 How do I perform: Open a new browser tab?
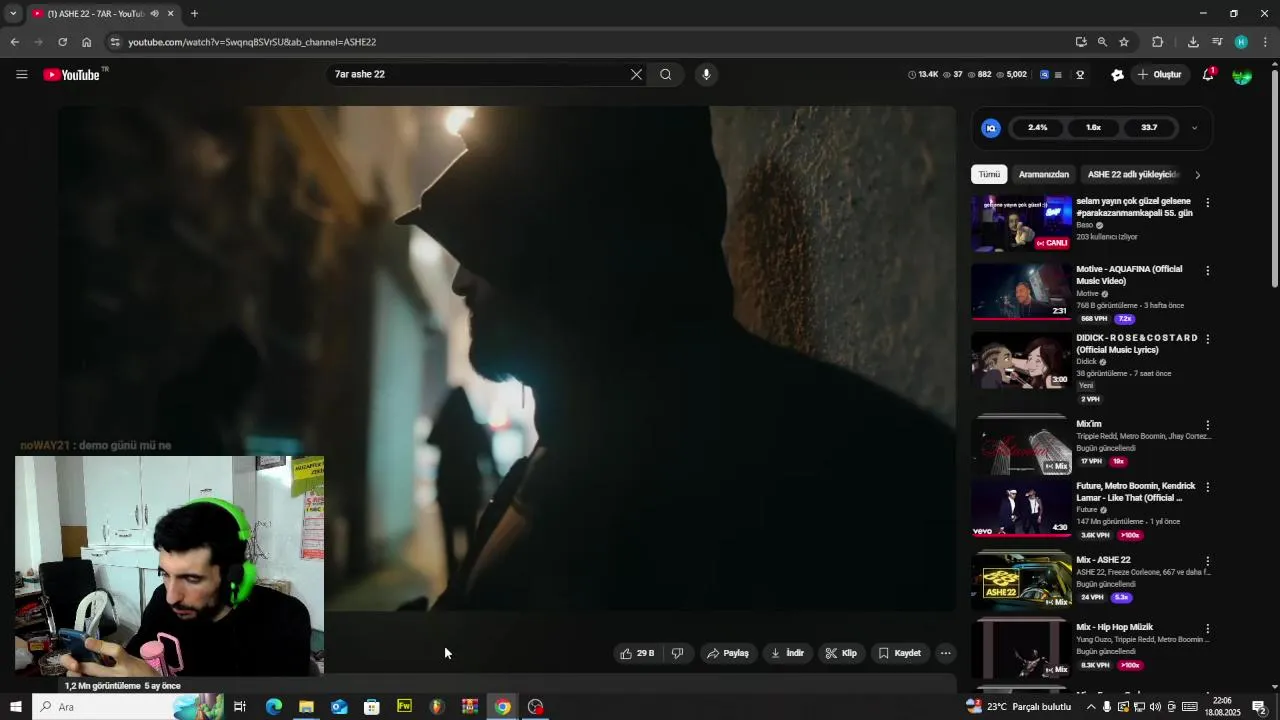[x=194, y=14]
